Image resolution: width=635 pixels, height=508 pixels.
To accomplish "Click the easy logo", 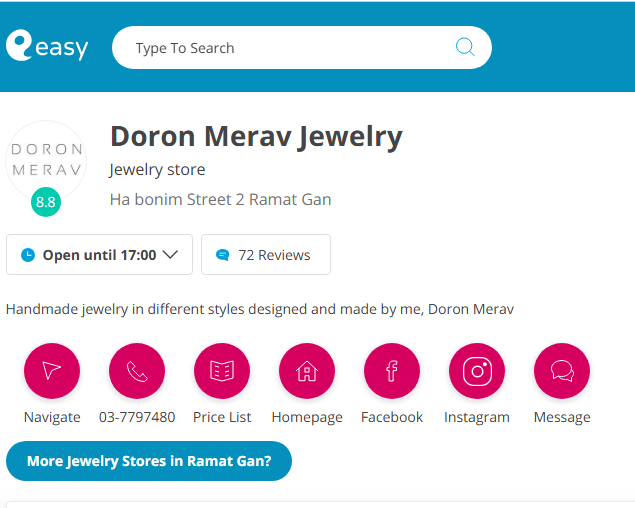I will tap(47, 46).
